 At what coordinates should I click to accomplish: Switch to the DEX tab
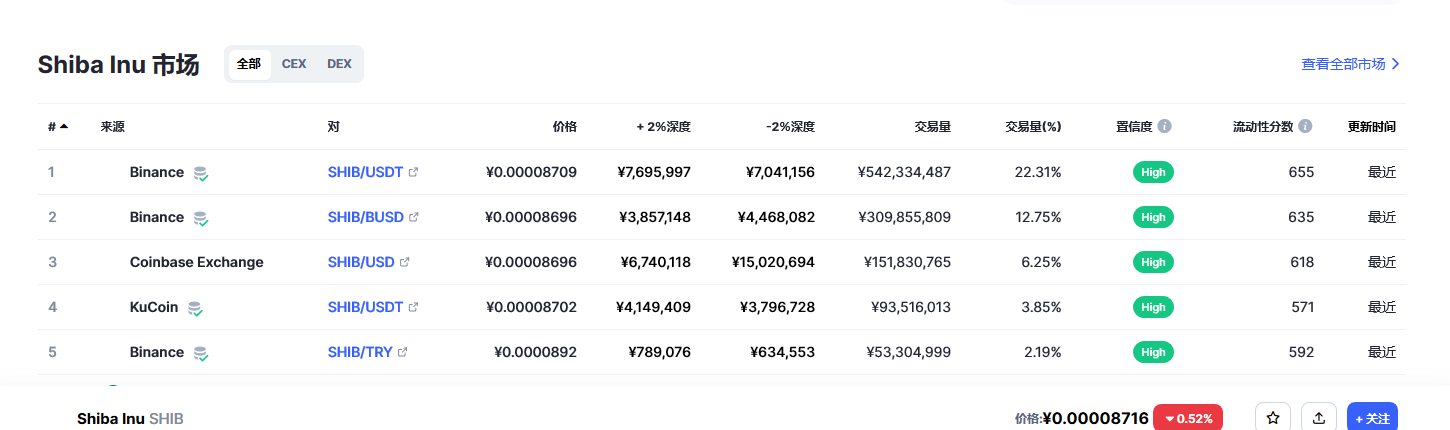tap(339, 64)
